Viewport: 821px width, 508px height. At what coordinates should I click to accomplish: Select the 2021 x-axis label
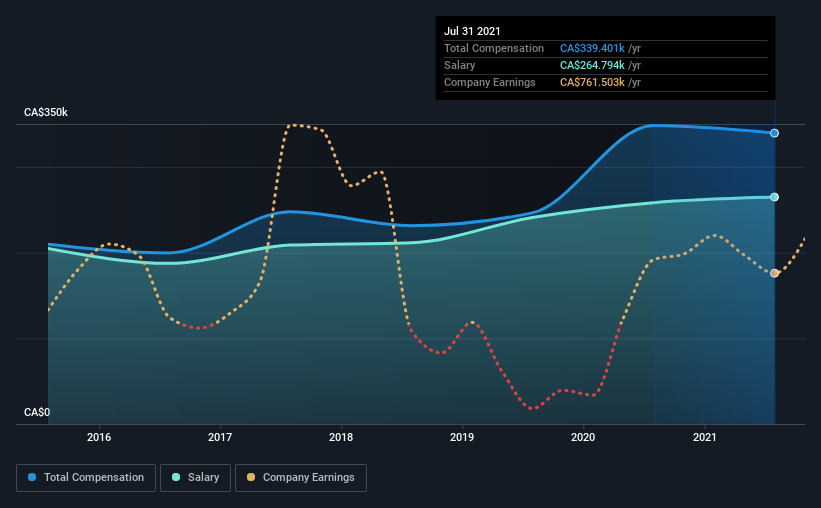(x=704, y=437)
